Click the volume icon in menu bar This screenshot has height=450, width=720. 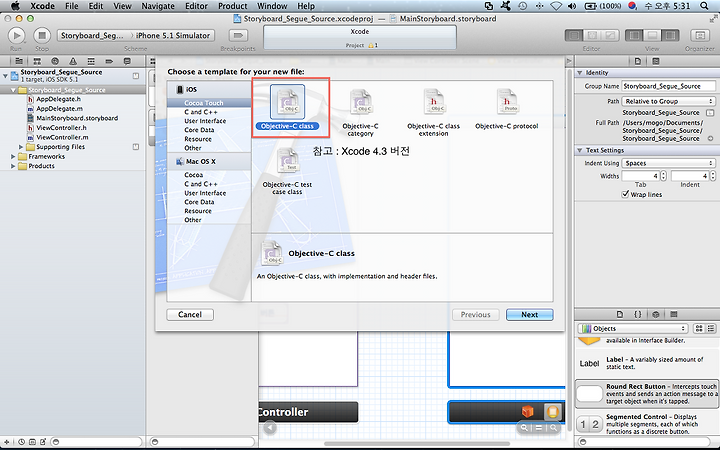[x=572, y=6]
